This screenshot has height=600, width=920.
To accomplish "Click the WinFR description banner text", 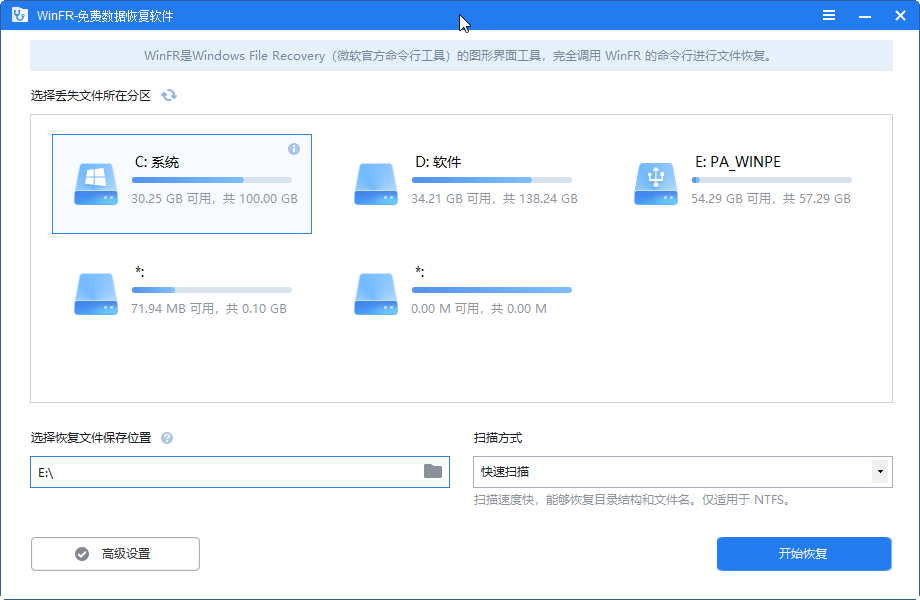I will point(459,56).
